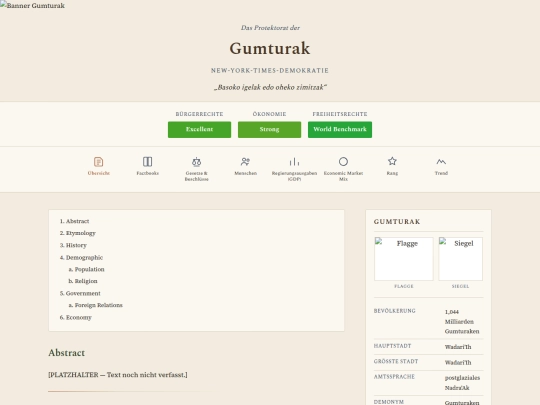Open the Menschen people icon

point(245,162)
